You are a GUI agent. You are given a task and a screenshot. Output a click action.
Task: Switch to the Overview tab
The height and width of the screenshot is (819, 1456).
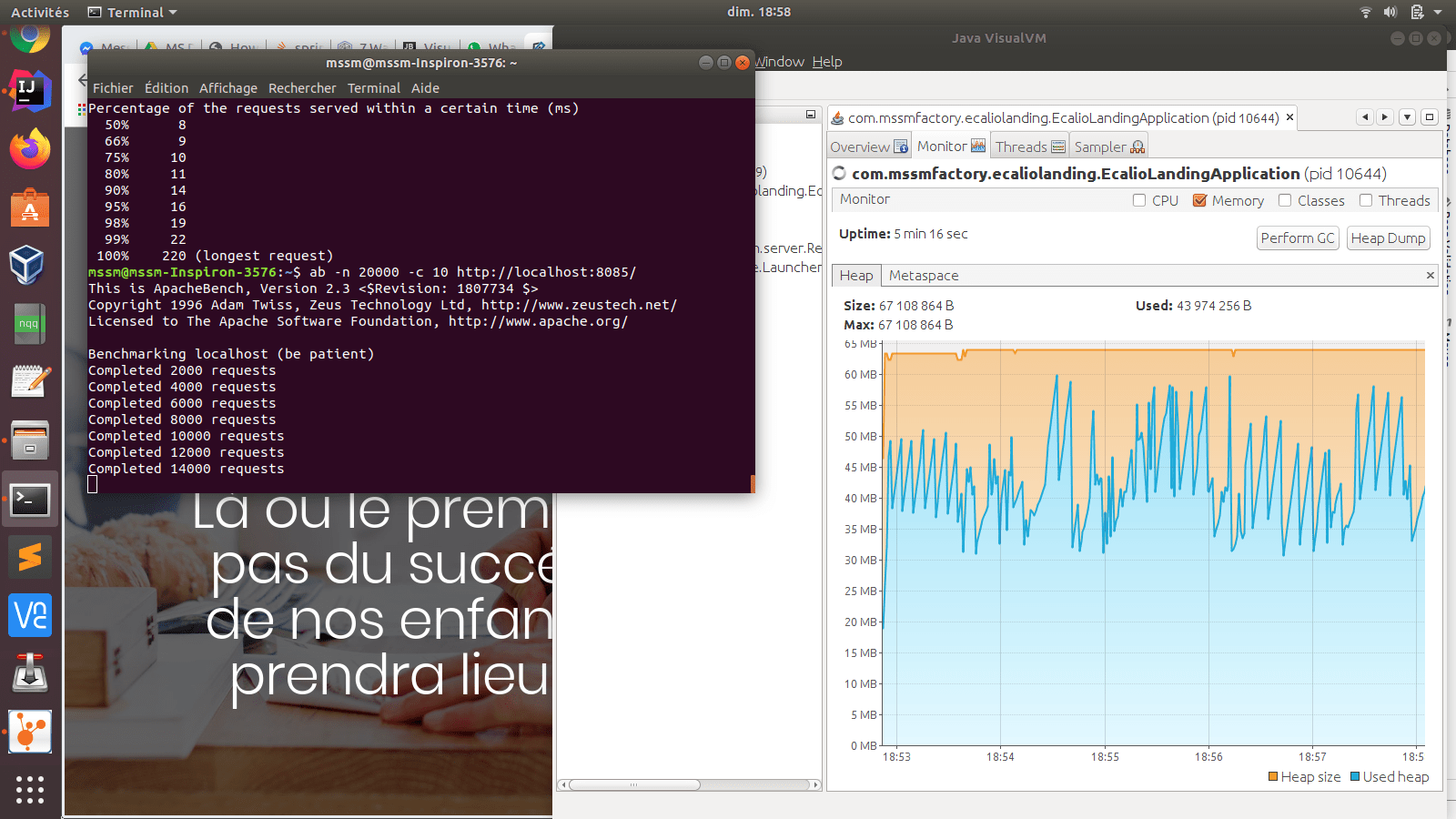click(x=869, y=147)
